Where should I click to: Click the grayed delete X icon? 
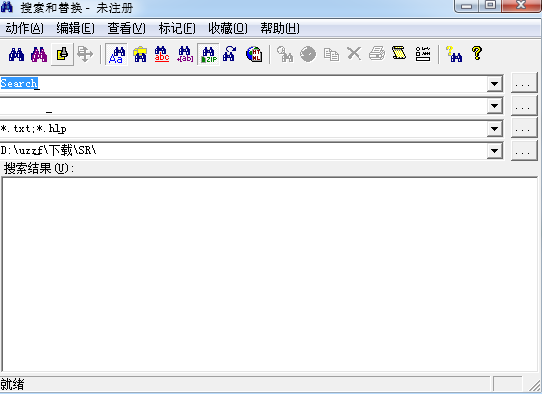click(x=354, y=54)
